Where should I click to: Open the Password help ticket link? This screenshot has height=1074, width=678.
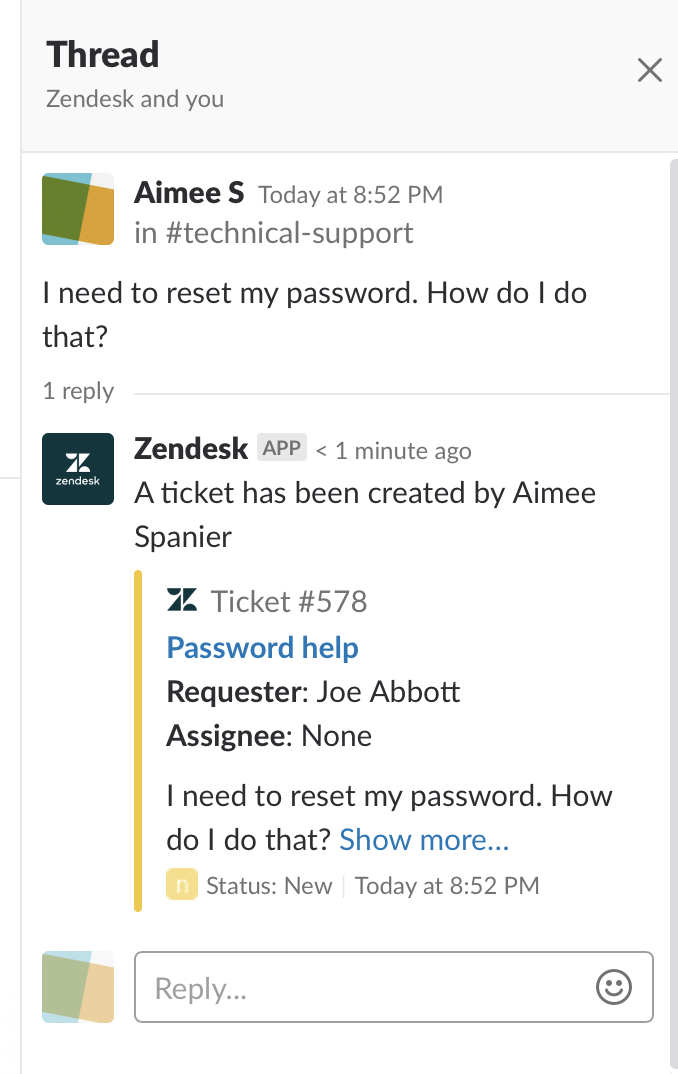click(262, 648)
